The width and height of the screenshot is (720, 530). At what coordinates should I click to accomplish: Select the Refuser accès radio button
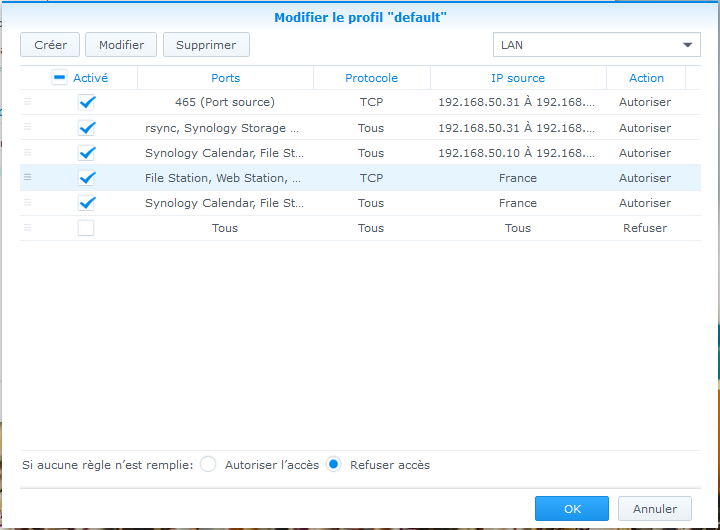[x=334, y=464]
